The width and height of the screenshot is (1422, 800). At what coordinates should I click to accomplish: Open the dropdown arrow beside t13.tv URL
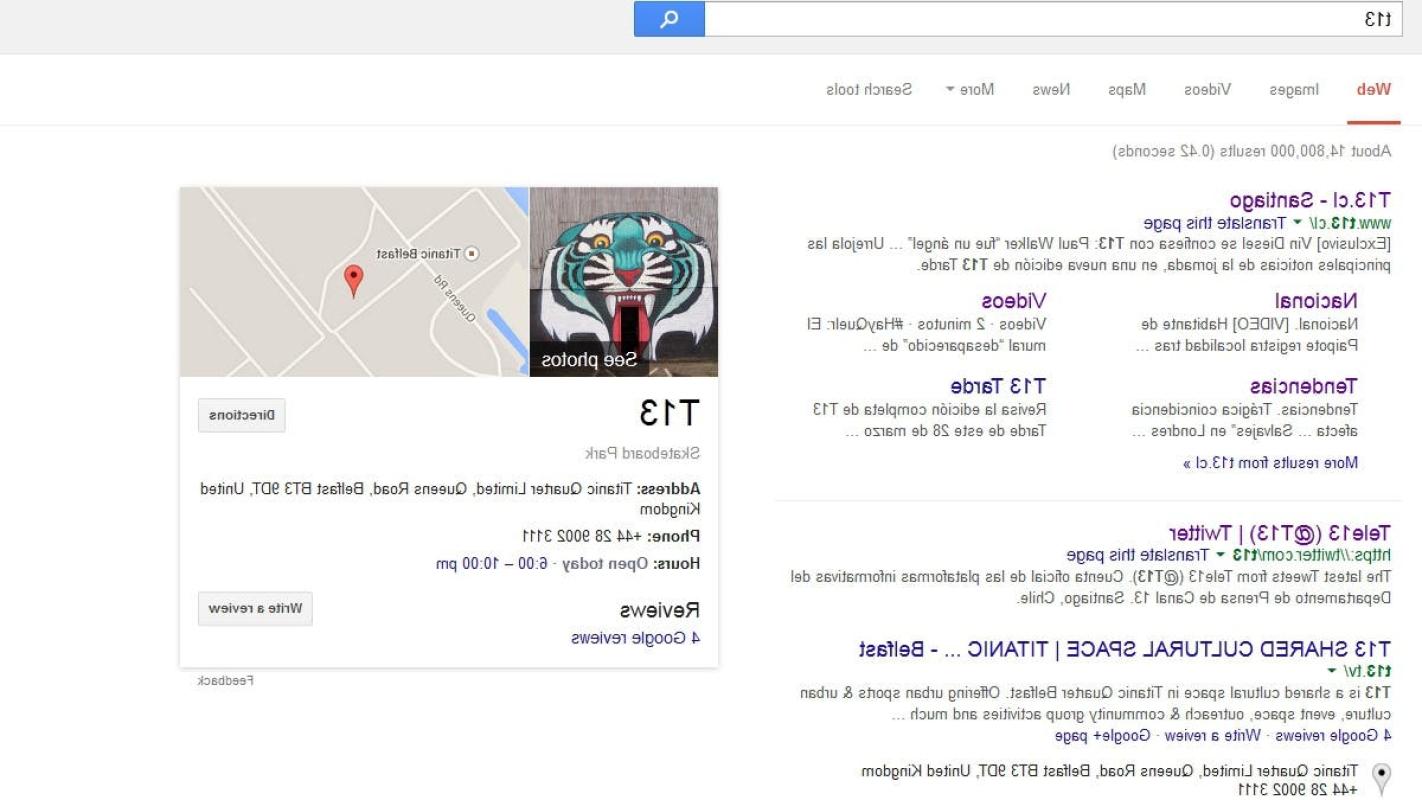click(x=1331, y=671)
